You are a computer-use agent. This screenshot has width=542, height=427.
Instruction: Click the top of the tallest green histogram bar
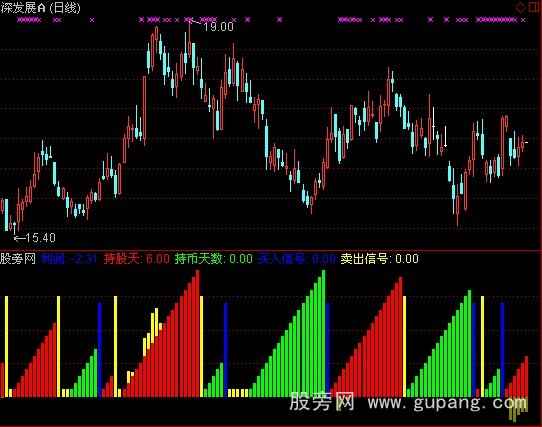pyautogui.click(x=324, y=272)
